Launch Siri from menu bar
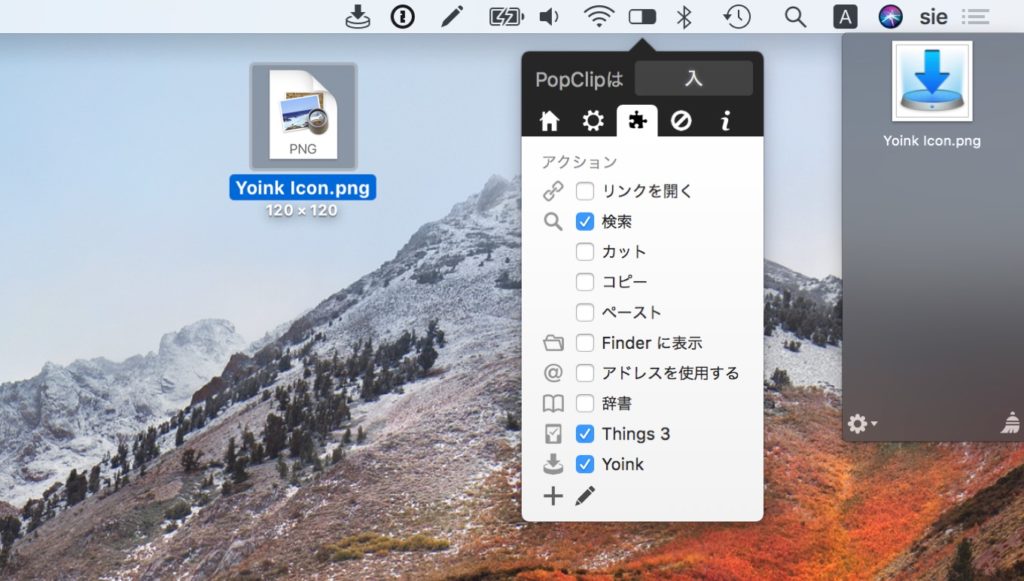 (x=890, y=16)
